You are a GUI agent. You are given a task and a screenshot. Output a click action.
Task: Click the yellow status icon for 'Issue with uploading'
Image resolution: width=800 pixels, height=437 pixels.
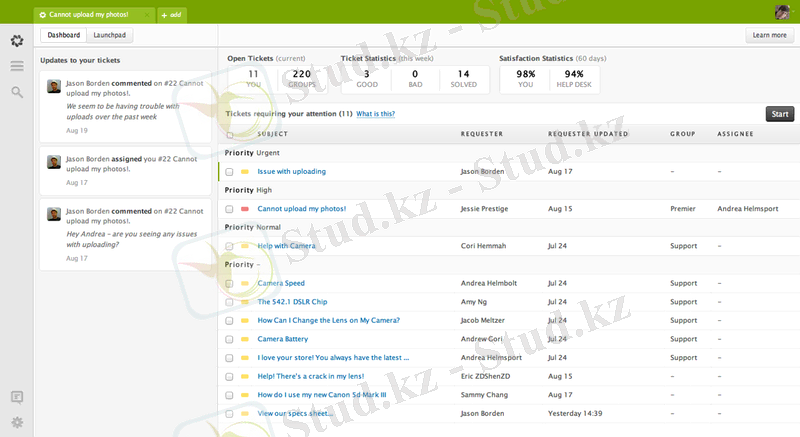click(245, 172)
